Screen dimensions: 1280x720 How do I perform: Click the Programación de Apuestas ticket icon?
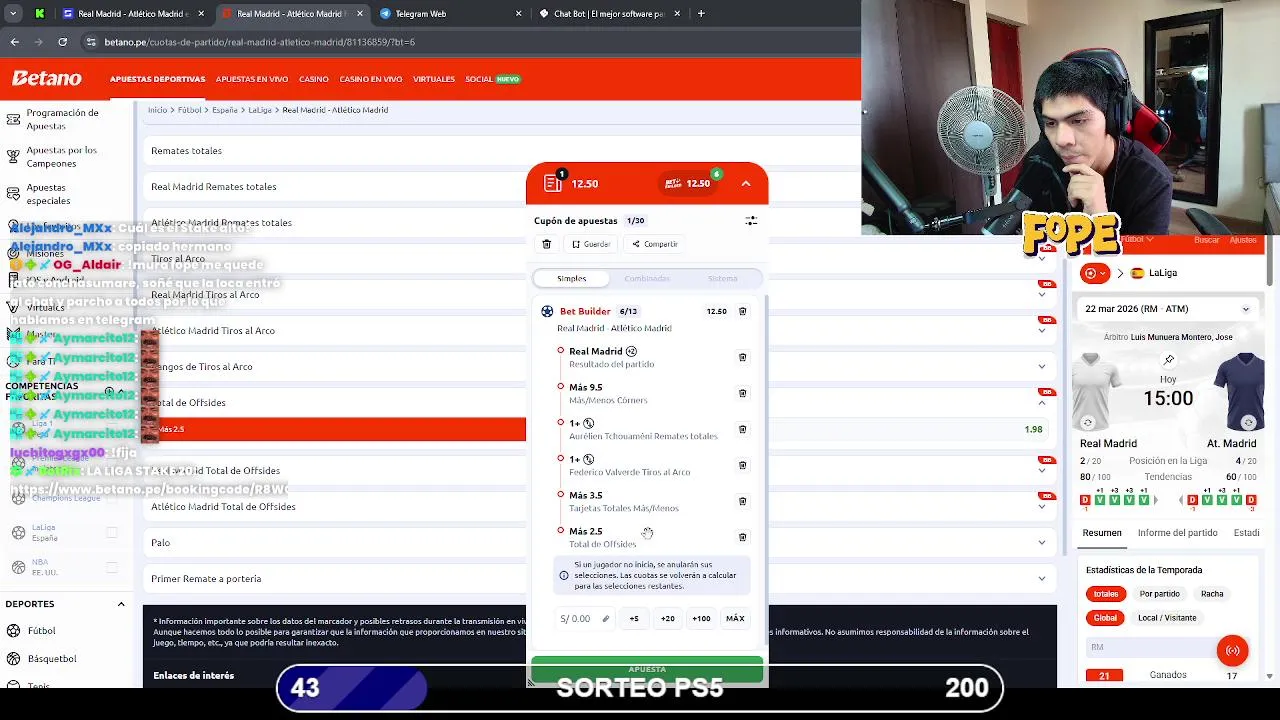(13, 119)
